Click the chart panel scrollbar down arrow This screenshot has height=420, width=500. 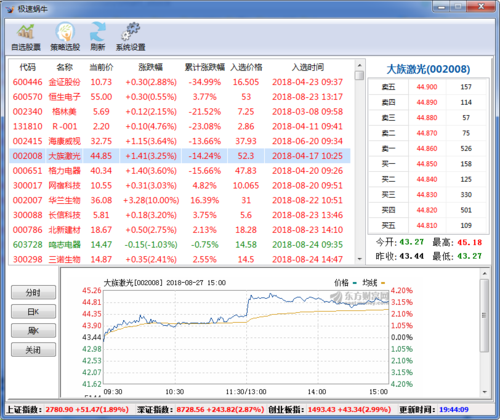pos(484,392)
